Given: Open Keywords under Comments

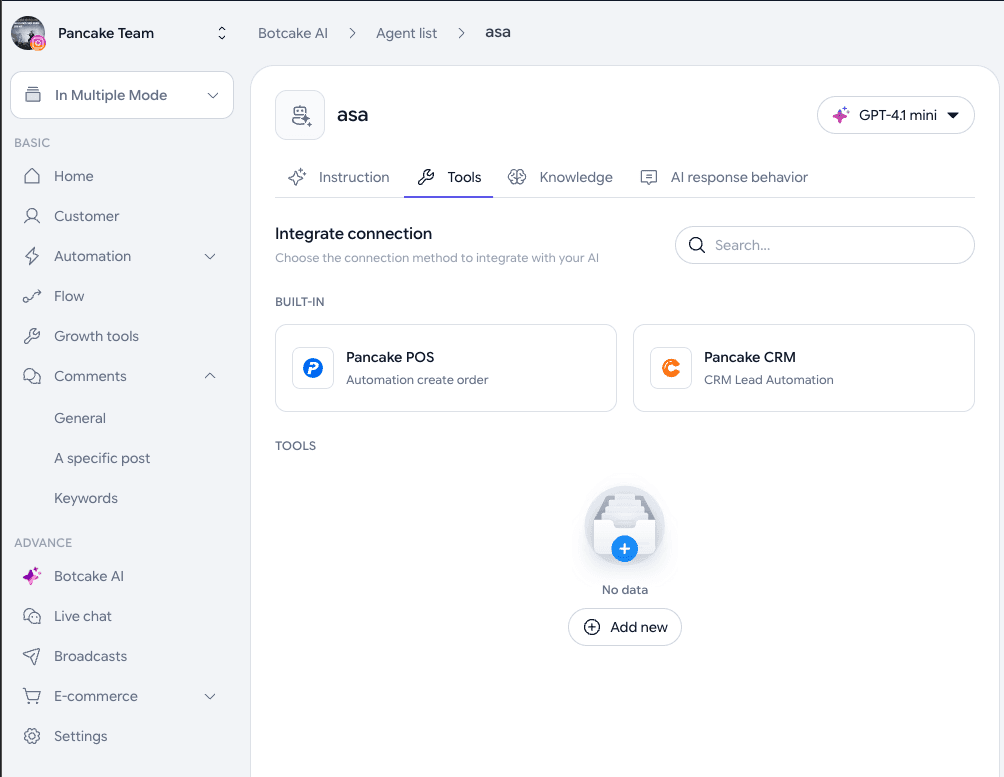Looking at the screenshot, I should tap(86, 498).
